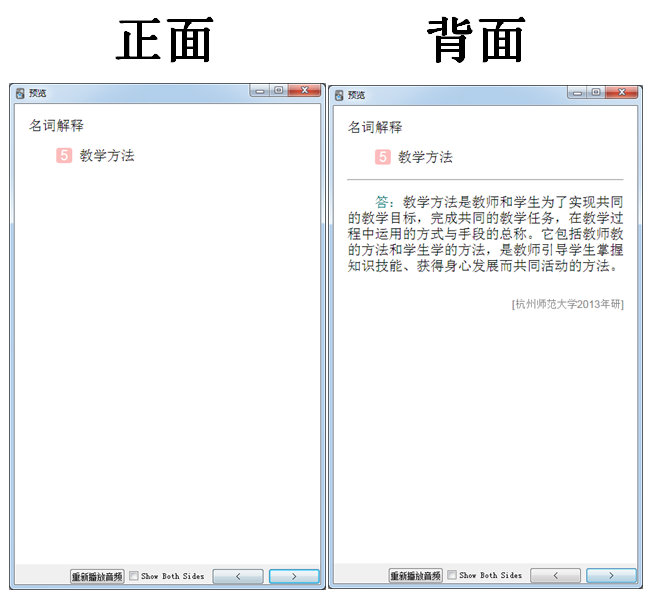Viewport: 650px width, 590px height.
Task: Click the 教学方法 term on the left card
Action: click(107, 155)
